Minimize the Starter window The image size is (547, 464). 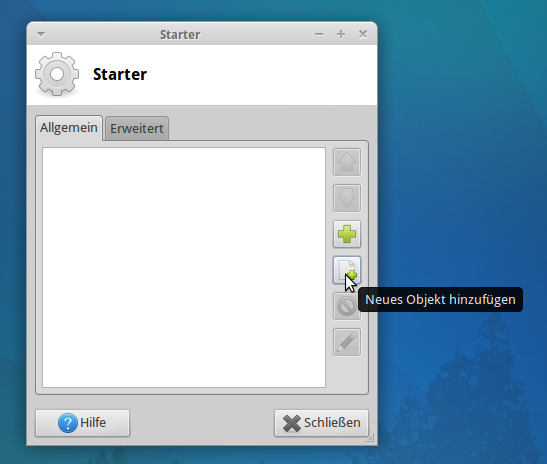pyautogui.click(x=319, y=34)
